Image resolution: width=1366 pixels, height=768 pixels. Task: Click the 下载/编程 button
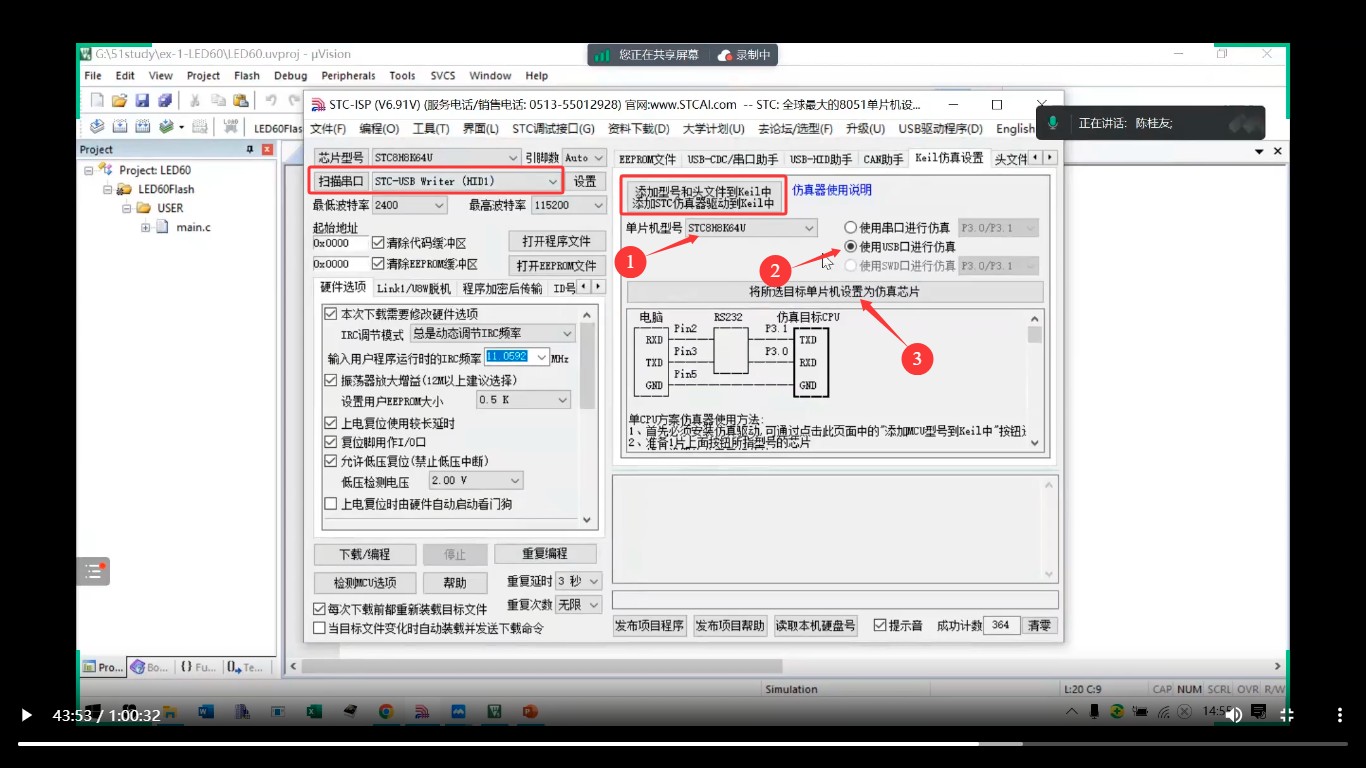(364, 553)
